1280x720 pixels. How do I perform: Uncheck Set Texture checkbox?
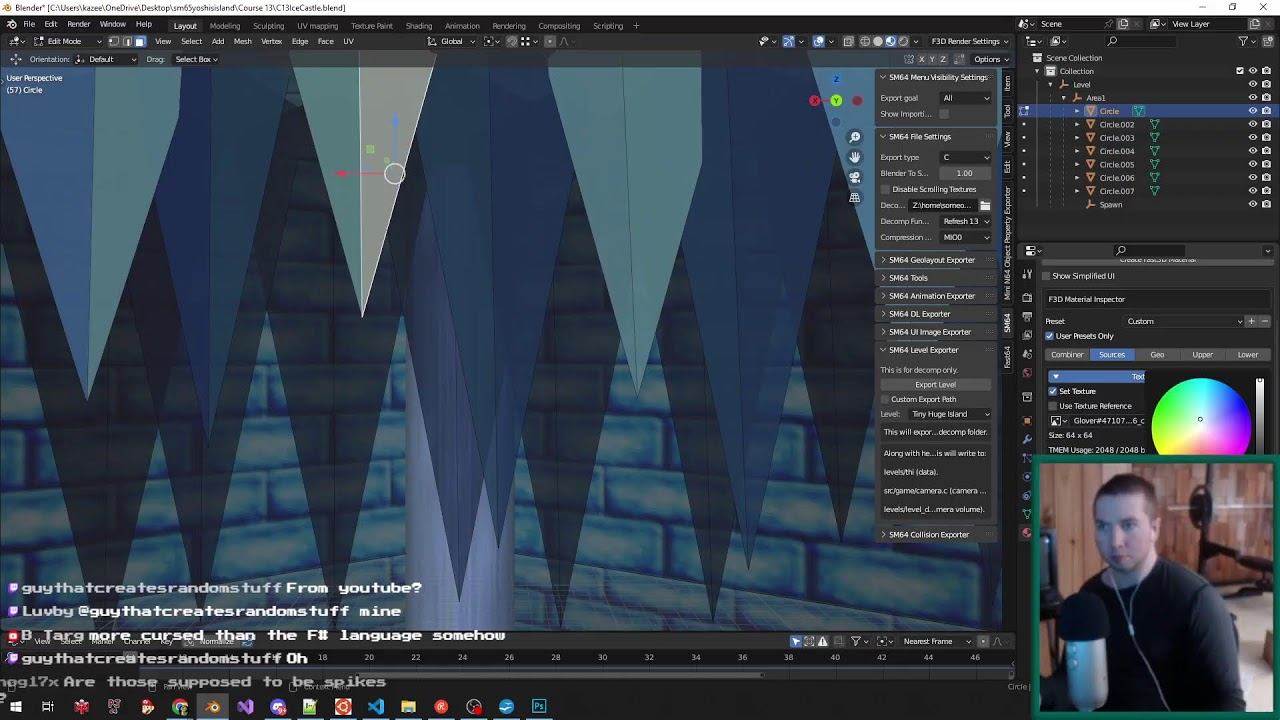(x=1052, y=391)
